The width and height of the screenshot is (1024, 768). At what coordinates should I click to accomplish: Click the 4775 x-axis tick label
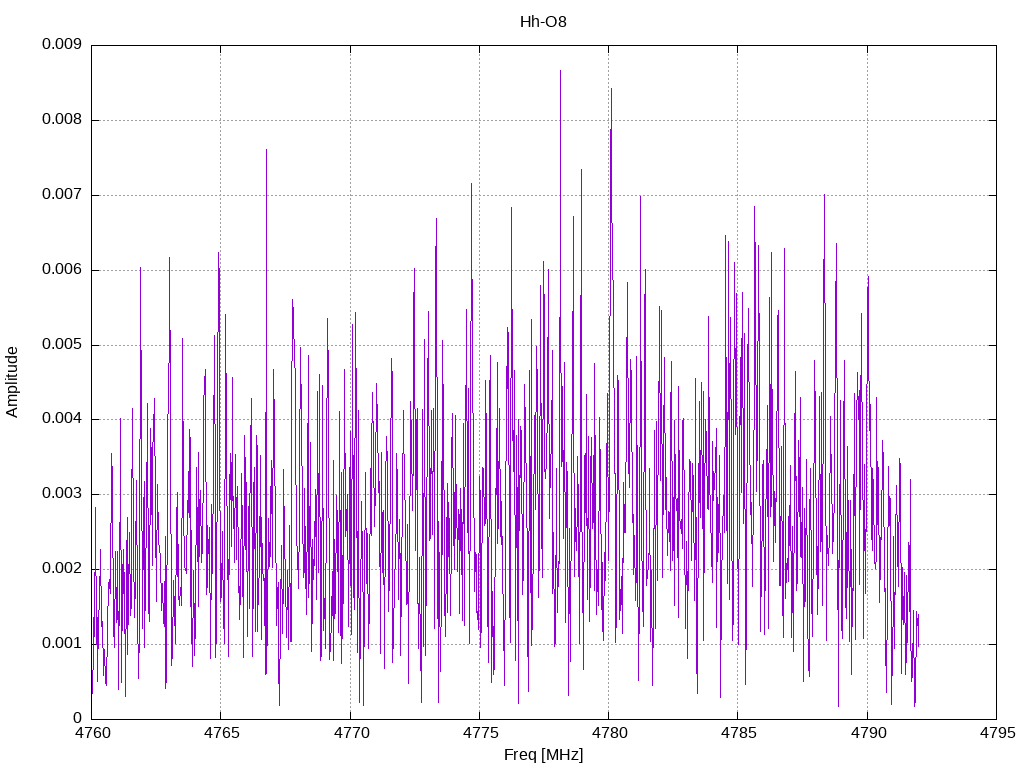(480, 733)
